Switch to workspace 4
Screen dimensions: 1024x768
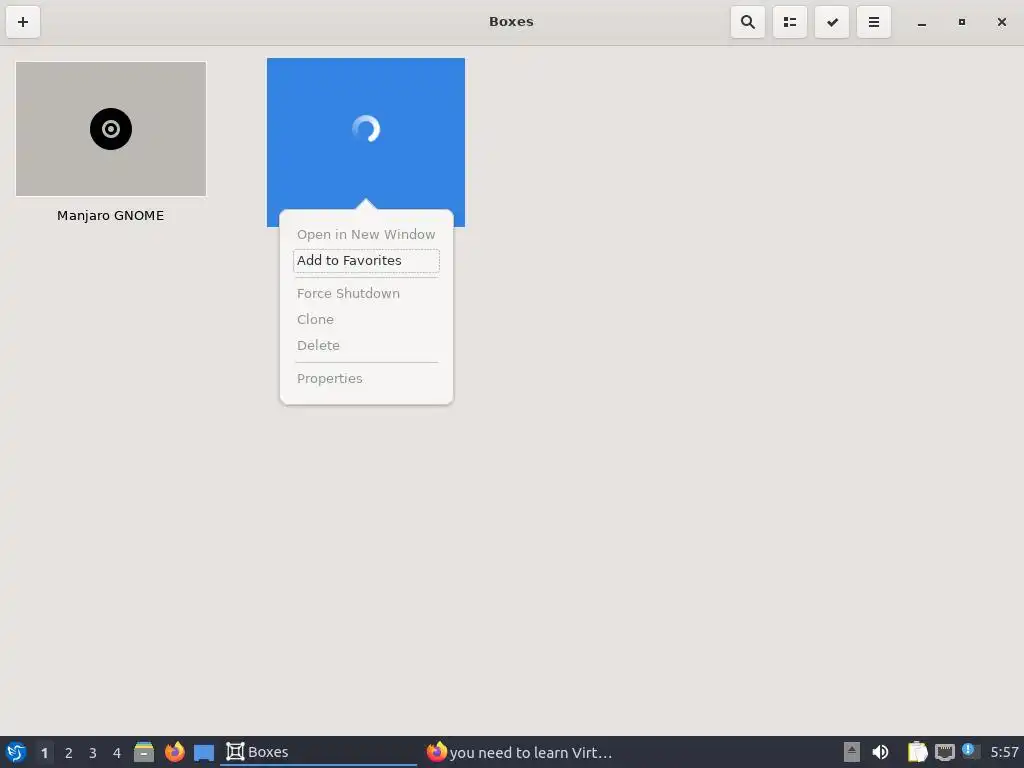click(x=117, y=753)
